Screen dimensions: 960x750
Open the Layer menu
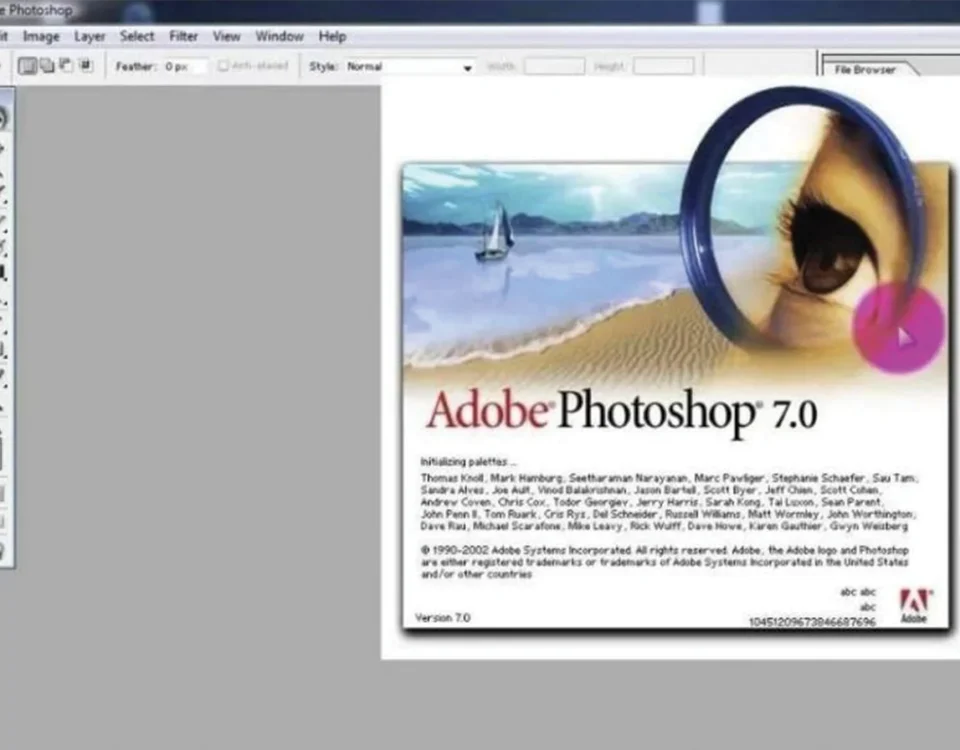[89, 37]
